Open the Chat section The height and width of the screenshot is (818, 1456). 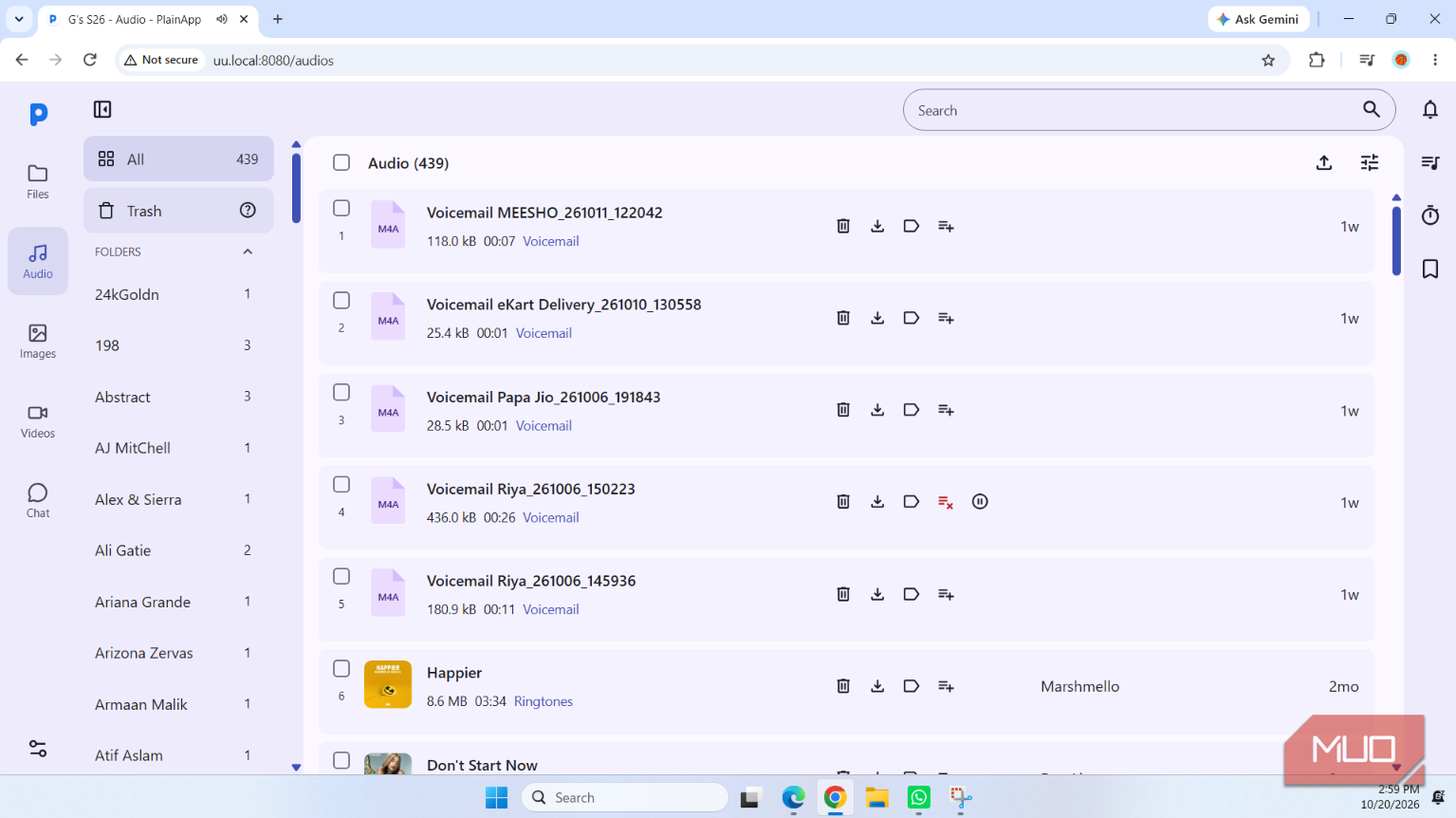pos(38,500)
